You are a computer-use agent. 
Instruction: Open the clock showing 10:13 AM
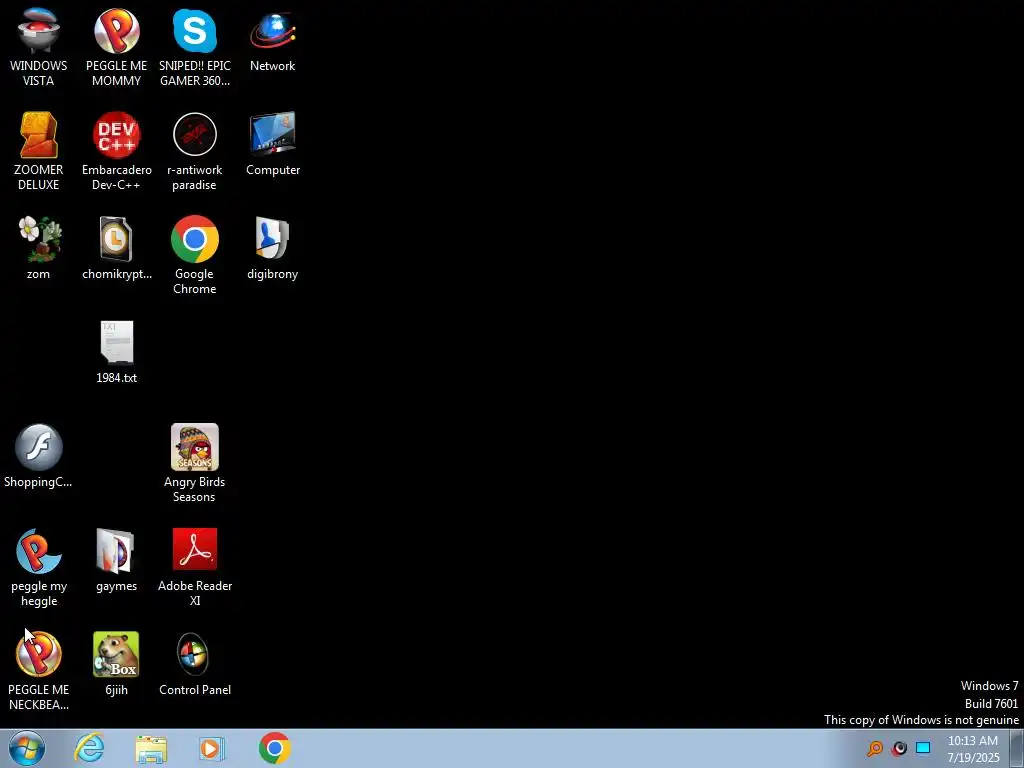click(x=973, y=749)
